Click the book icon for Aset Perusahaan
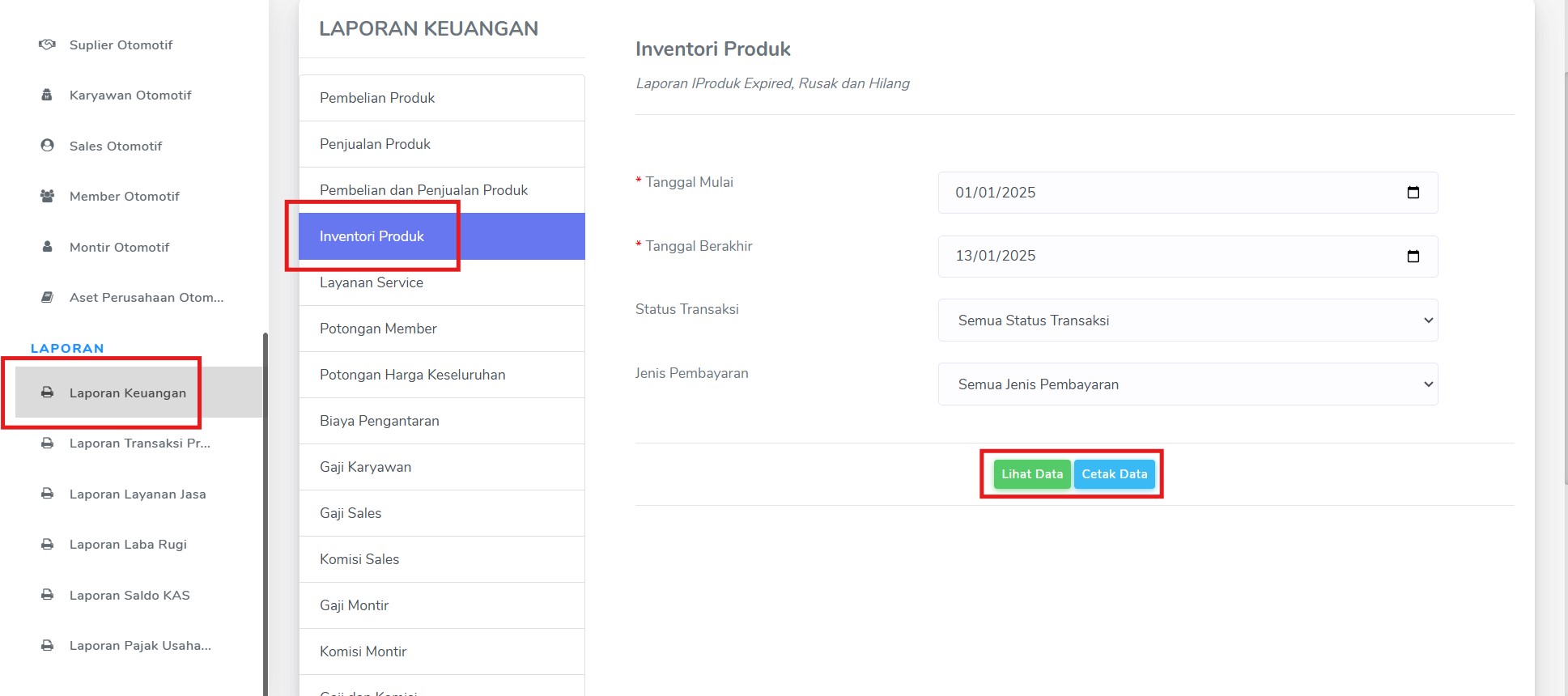This screenshot has width=1568, height=696. pos(47,297)
